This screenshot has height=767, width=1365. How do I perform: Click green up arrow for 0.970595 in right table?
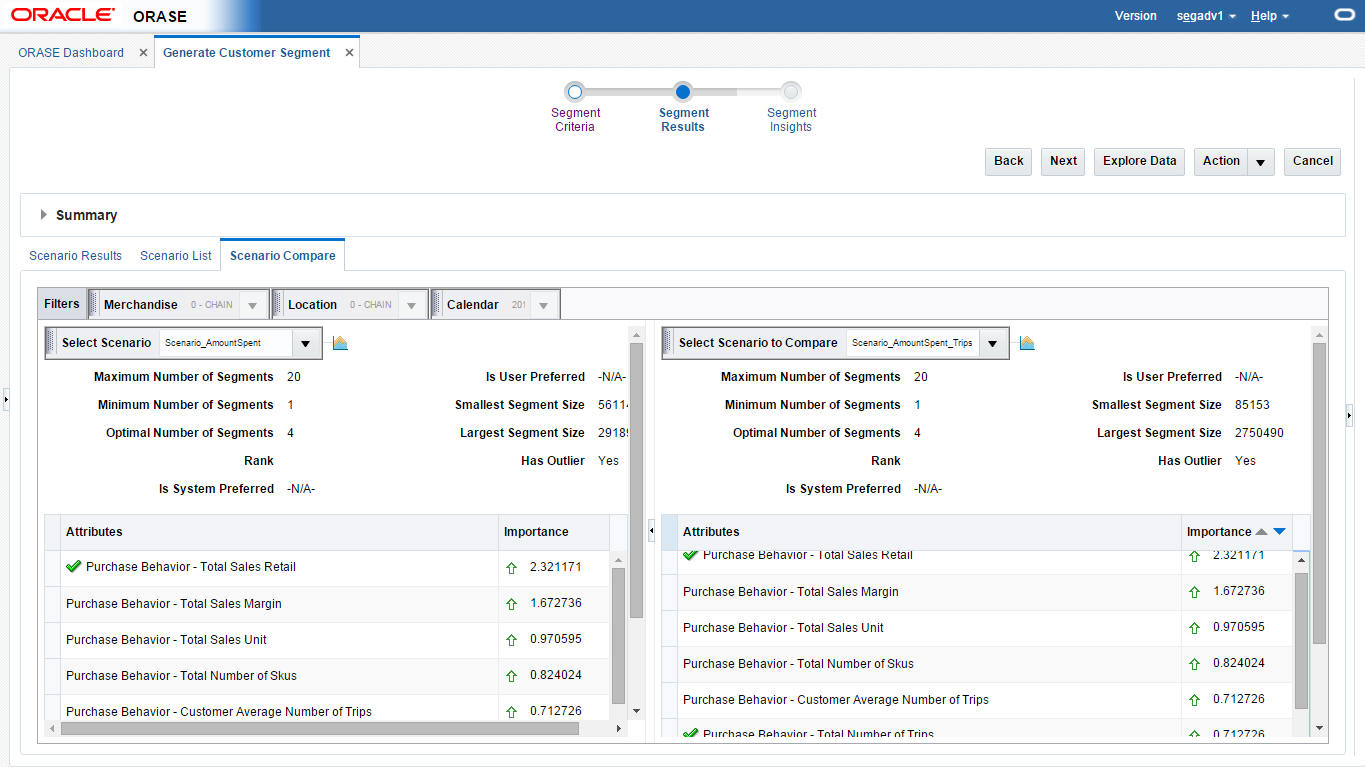coord(1194,628)
